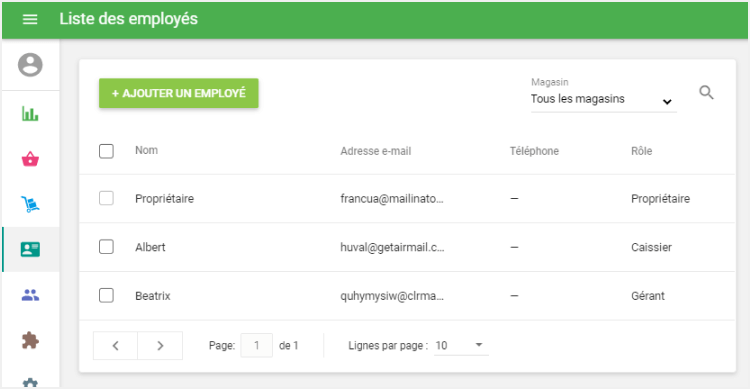
Task: Open the reports bar chart icon
Action: (x=30, y=113)
